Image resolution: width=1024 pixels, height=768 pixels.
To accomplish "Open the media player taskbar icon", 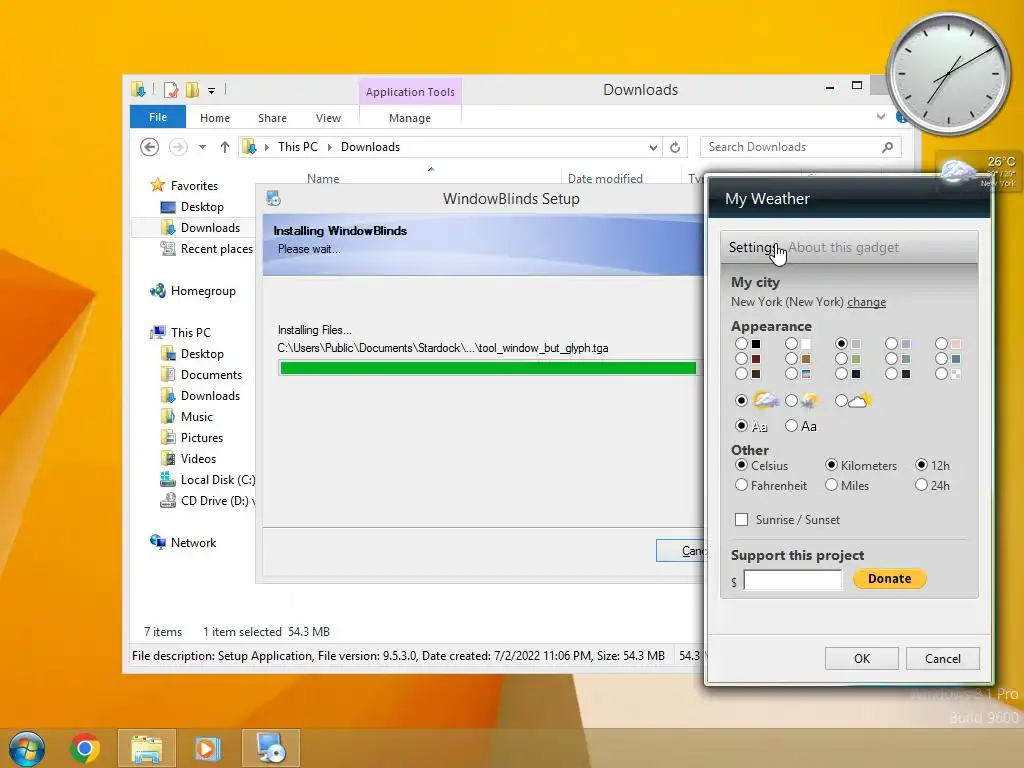I will 208,748.
